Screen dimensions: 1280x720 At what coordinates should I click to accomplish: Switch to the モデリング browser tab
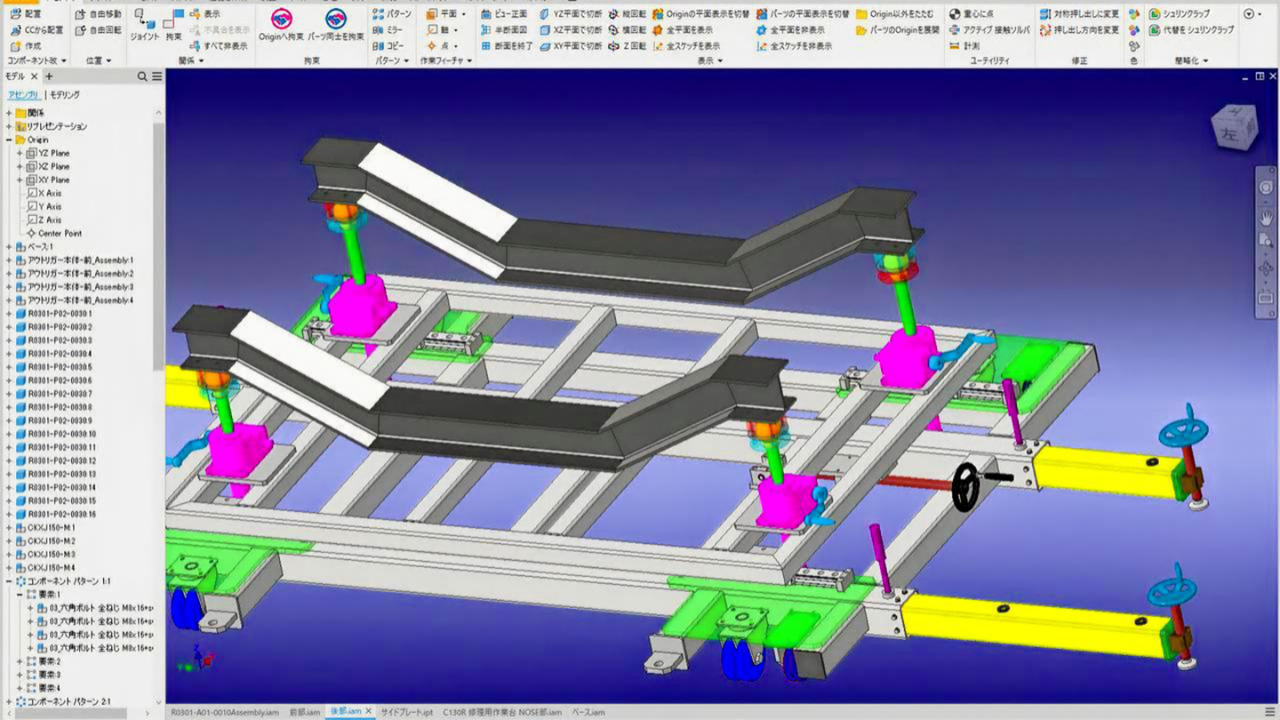(65, 95)
